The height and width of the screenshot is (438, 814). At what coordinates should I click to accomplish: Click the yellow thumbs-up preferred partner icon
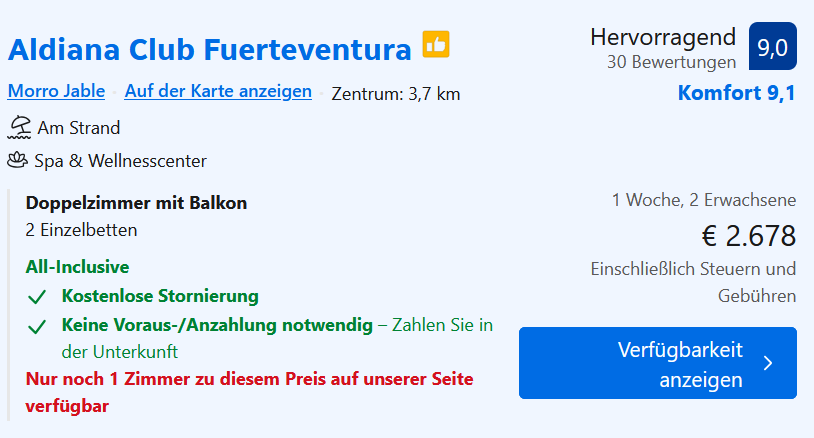click(x=435, y=45)
